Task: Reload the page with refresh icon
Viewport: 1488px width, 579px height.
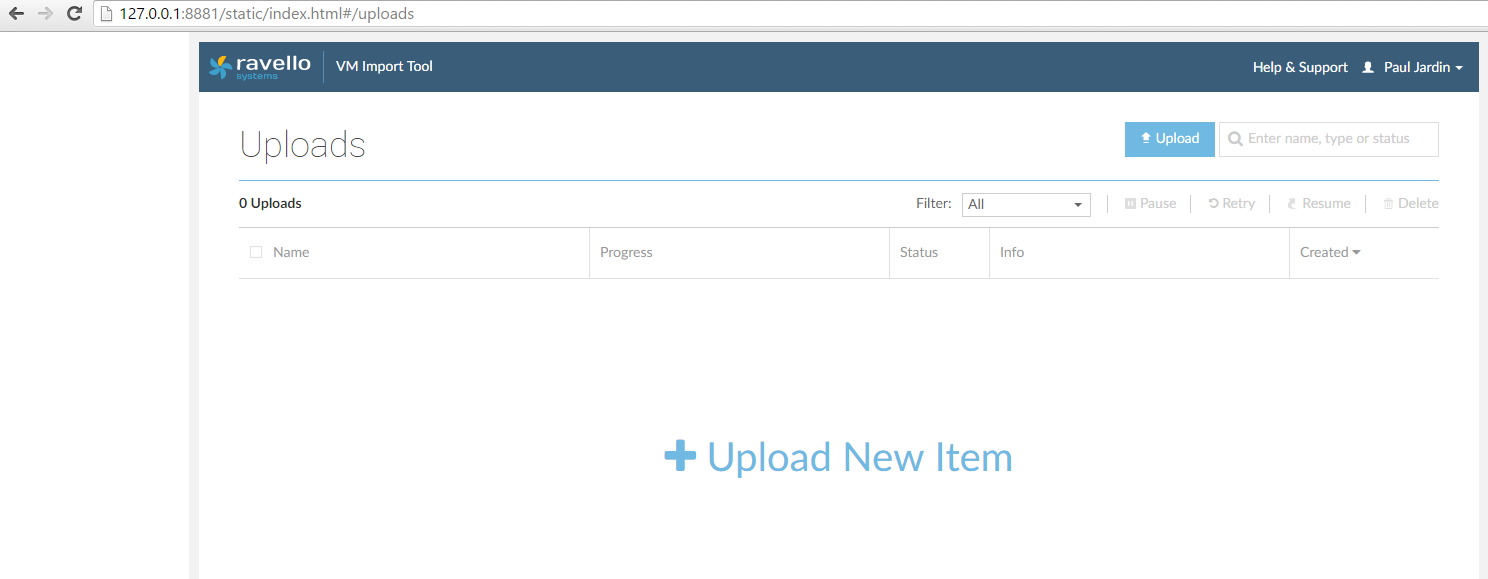Action: coord(74,14)
